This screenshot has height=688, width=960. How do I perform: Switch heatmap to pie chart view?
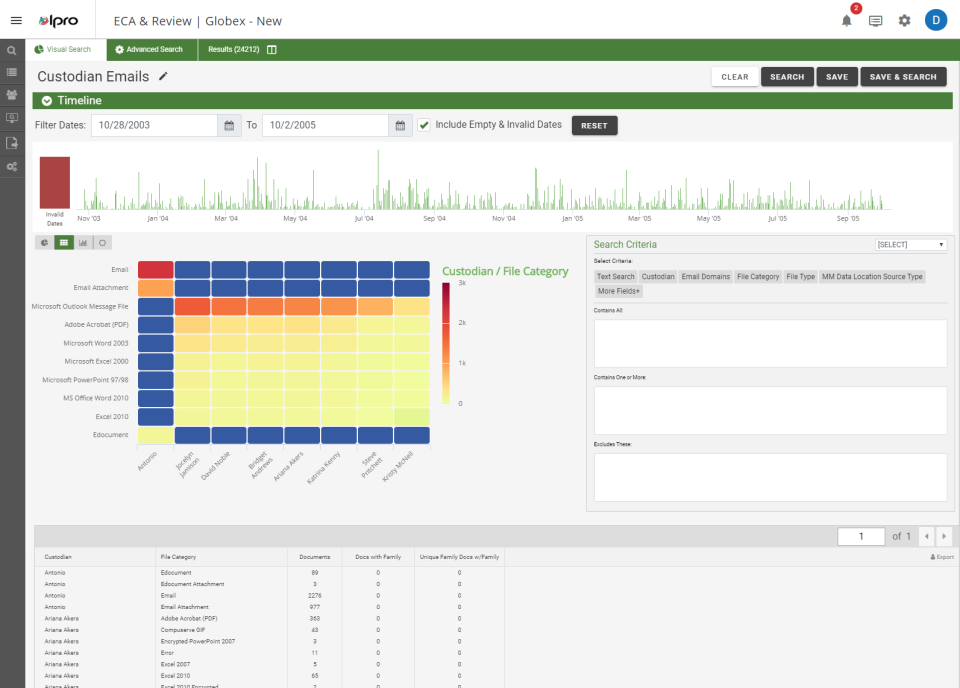click(44, 242)
